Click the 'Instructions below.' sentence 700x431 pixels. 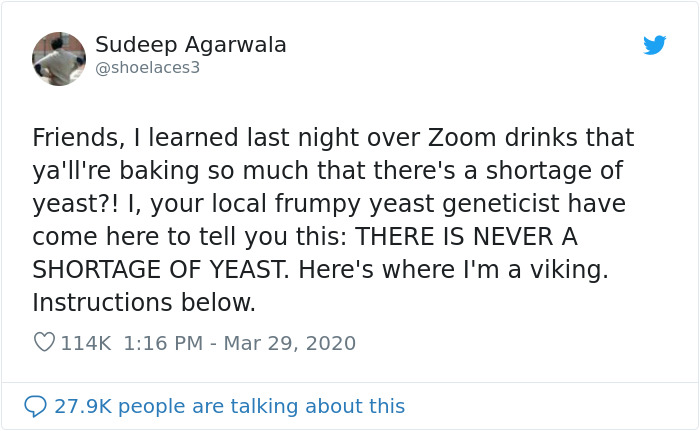[144, 302]
